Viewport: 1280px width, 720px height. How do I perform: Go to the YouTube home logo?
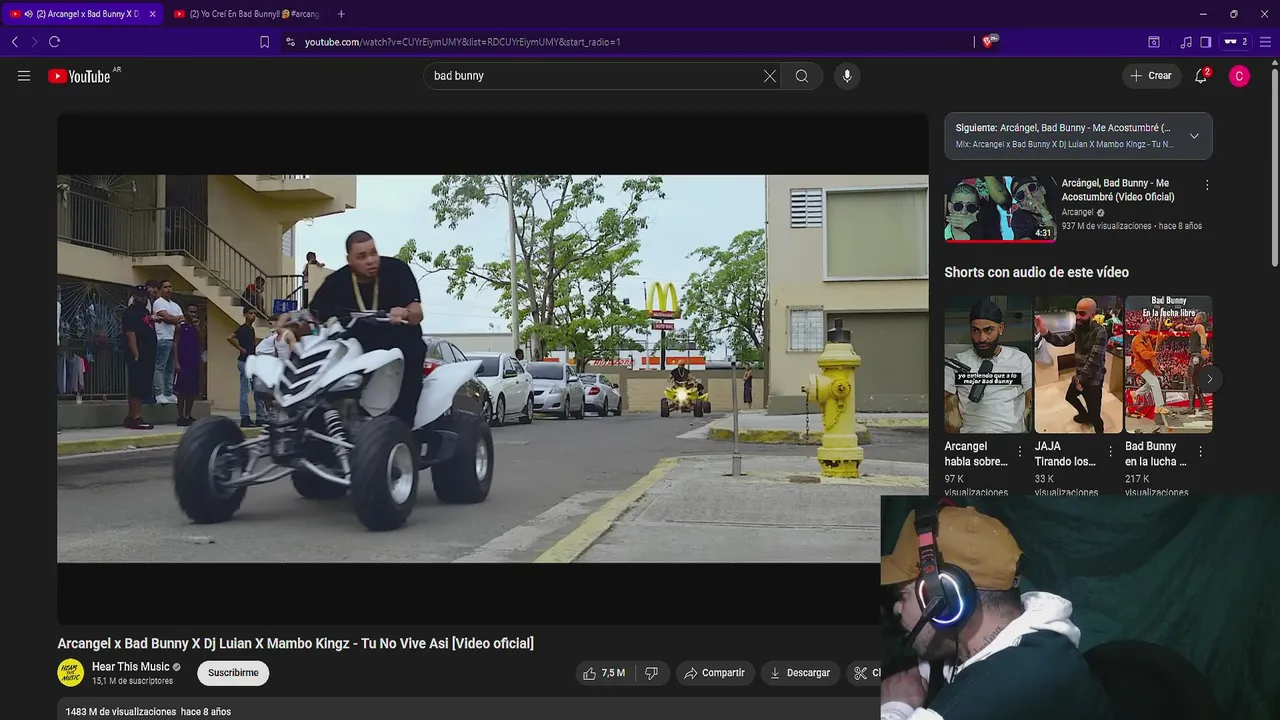(x=79, y=76)
